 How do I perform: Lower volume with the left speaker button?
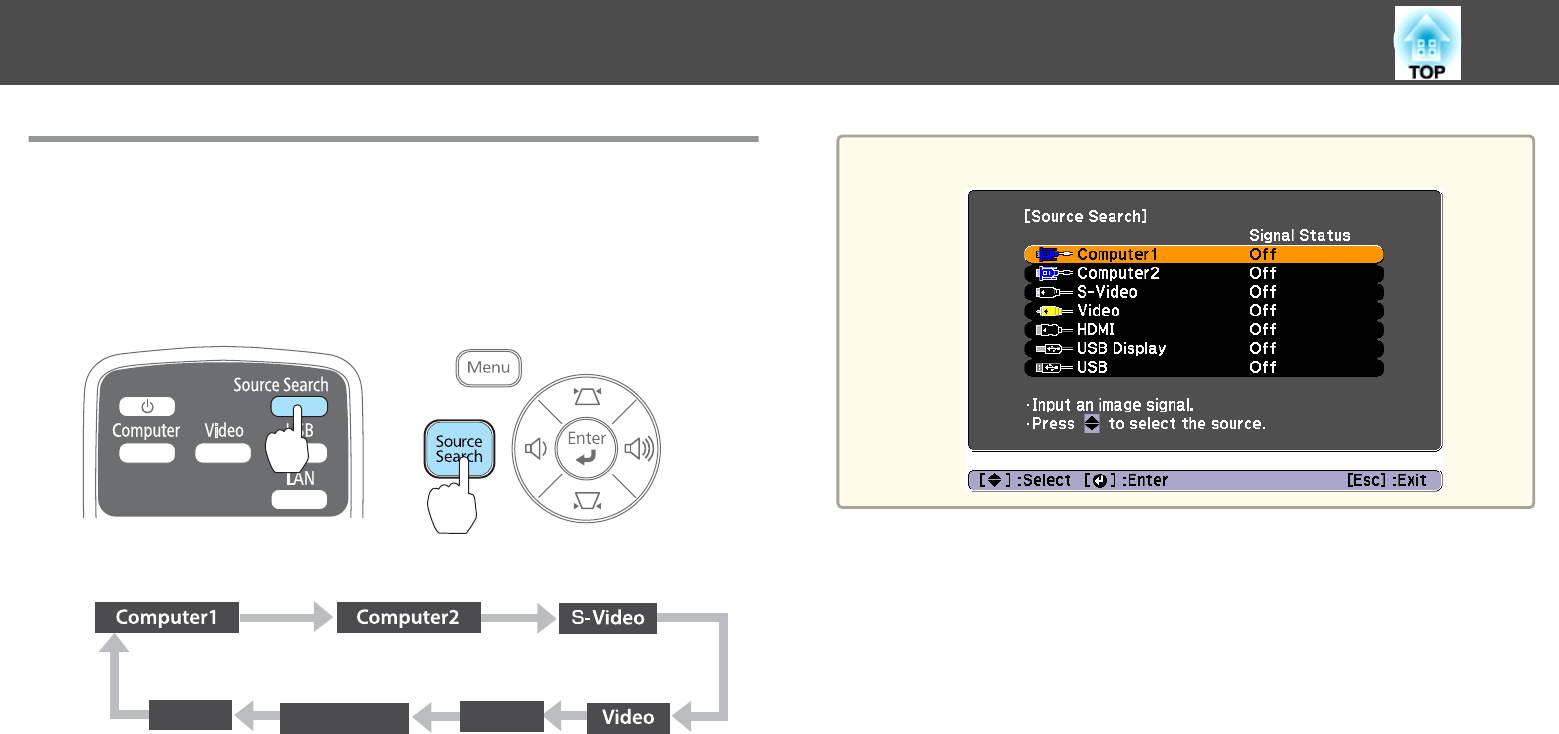tap(535, 449)
